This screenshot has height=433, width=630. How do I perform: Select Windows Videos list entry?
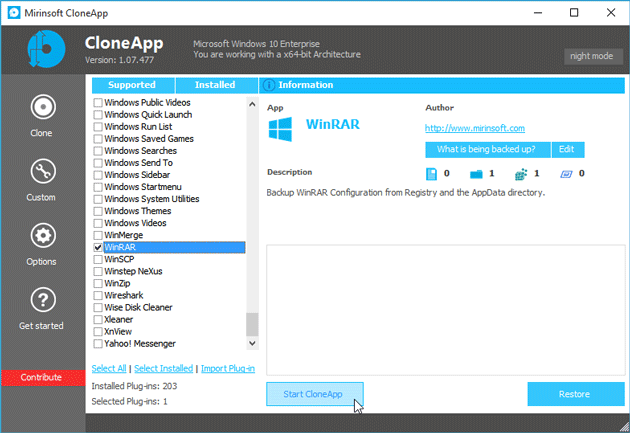pyautogui.click(x=135, y=223)
